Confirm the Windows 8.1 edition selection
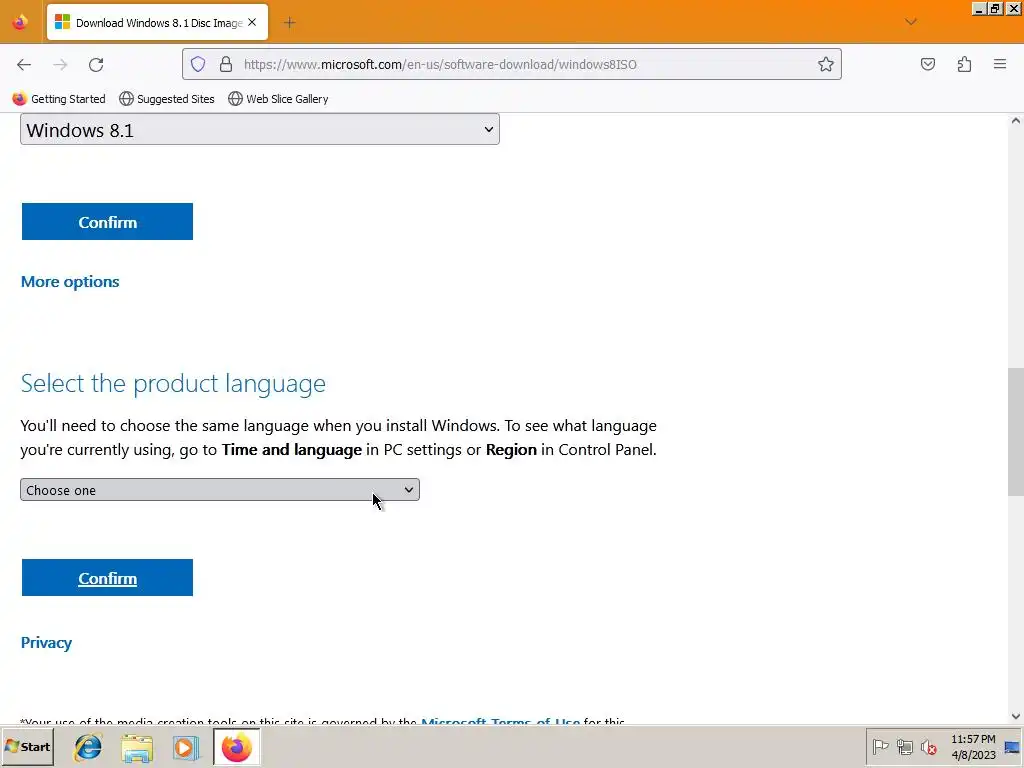This screenshot has height=768, width=1024. [107, 221]
